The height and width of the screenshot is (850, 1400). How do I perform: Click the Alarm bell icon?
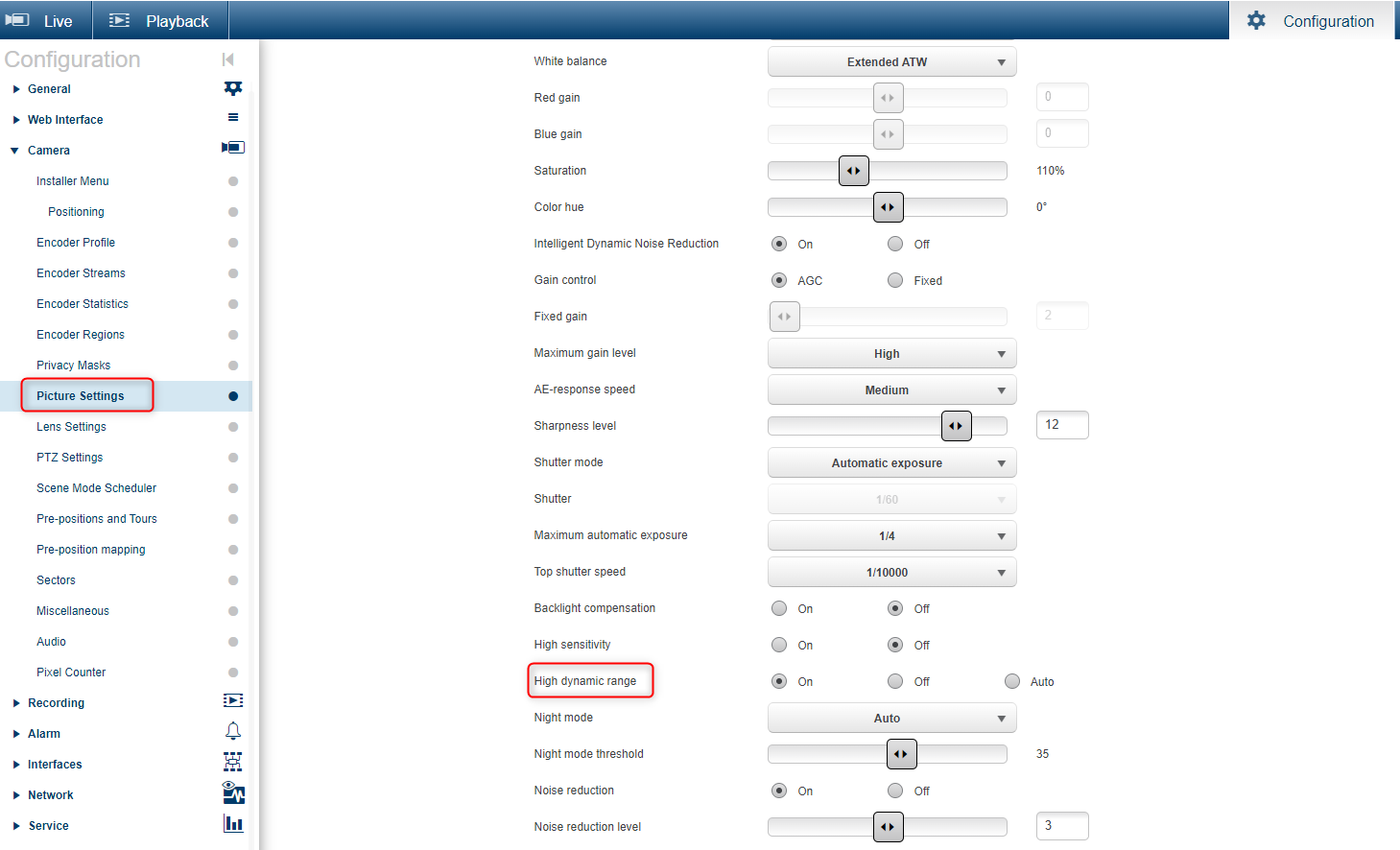click(x=233, y=732)
